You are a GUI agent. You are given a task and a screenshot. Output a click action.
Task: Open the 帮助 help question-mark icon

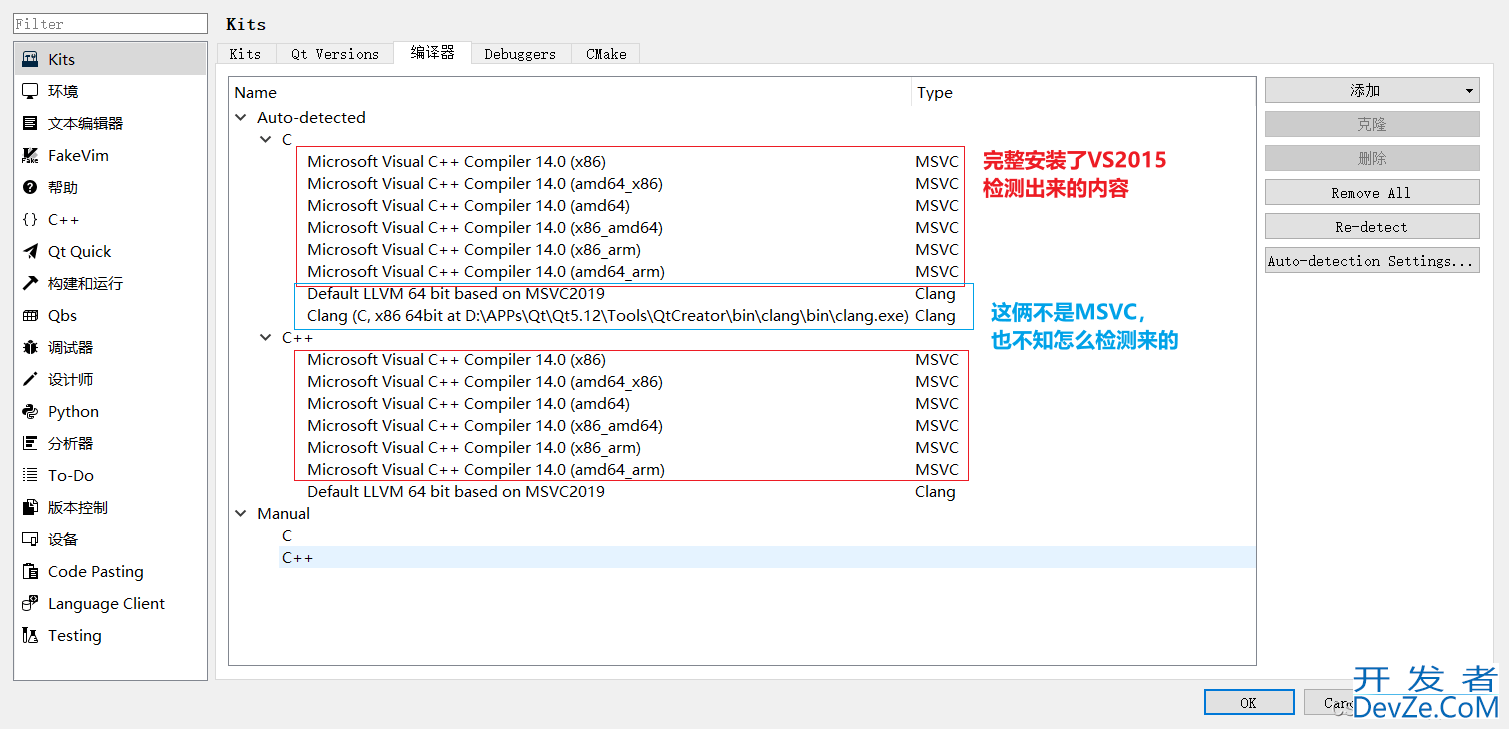coord(30,188)
